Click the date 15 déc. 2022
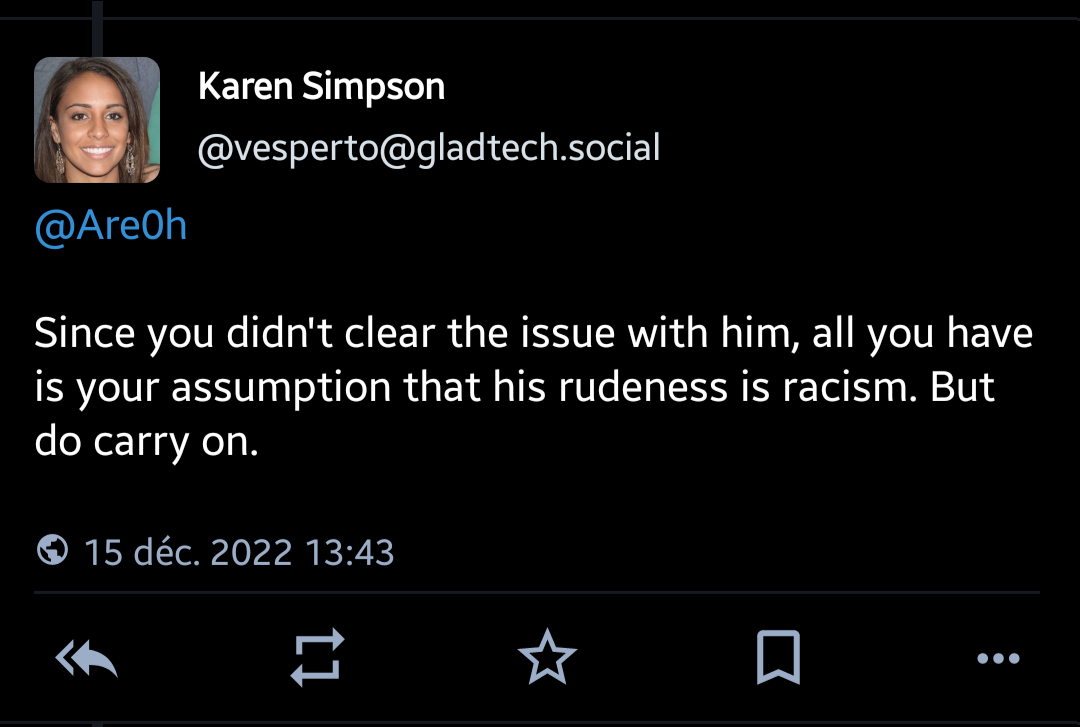Viewport: 1080px width, 727px height. point(189,552)
